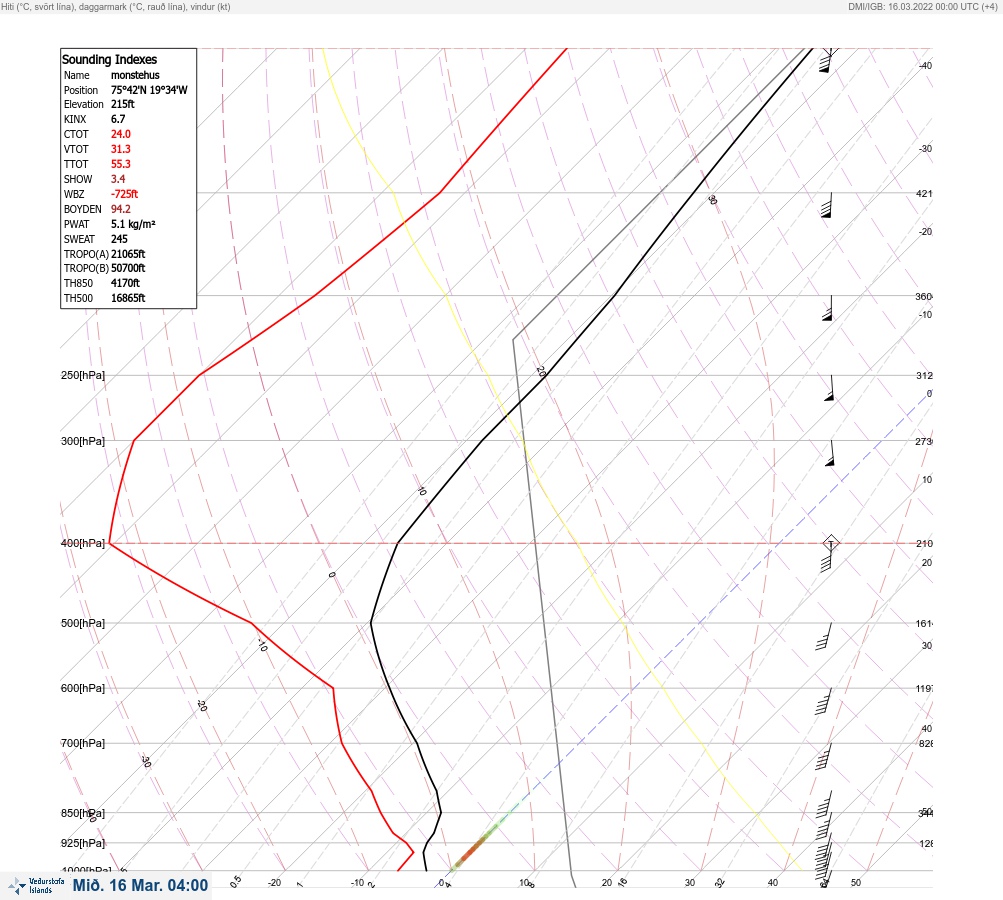Screen dimensions: 1003x900
Task: Click the KINX value 6.7
Action: (118, 119)
